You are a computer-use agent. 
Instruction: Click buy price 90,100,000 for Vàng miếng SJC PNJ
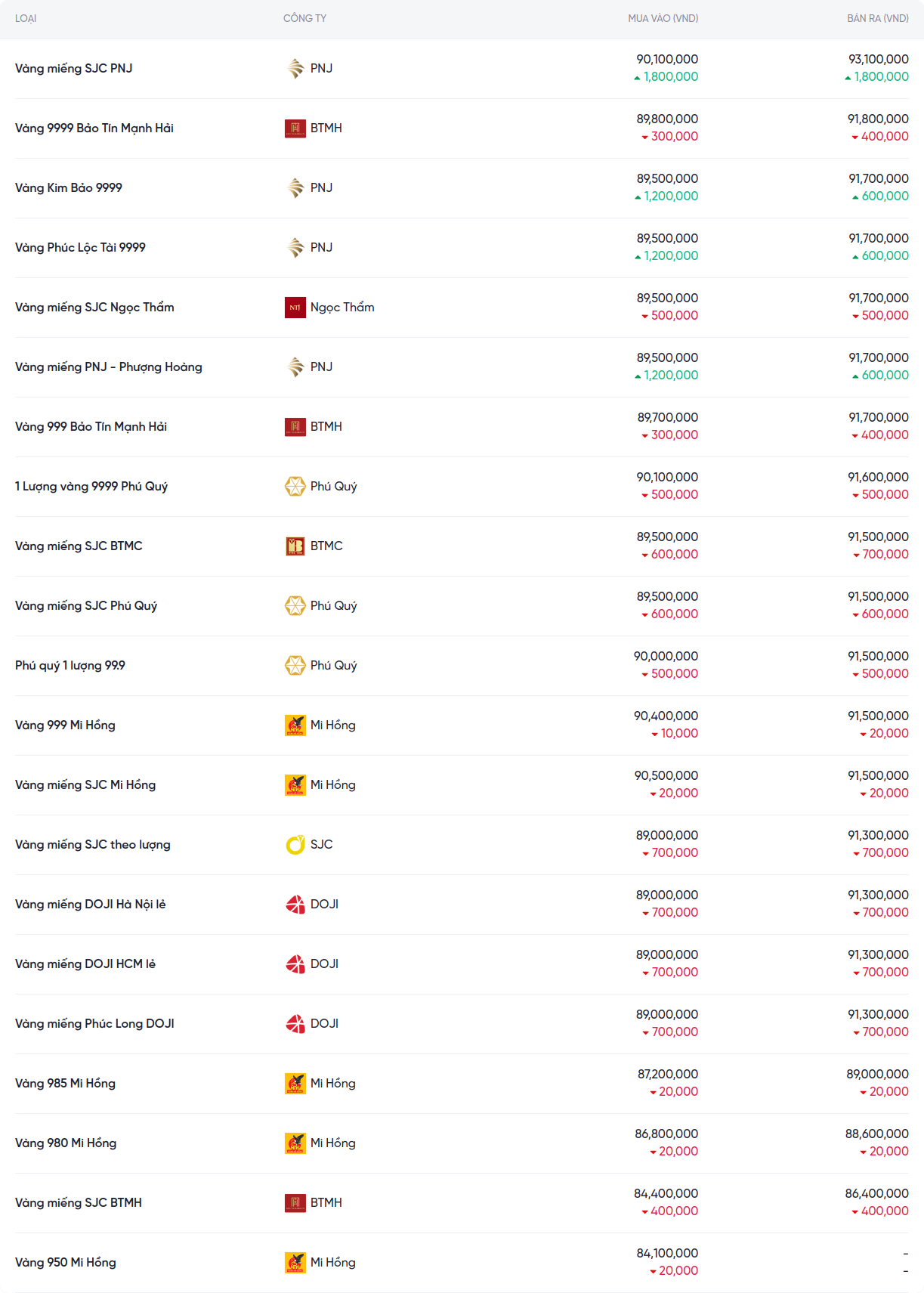pos(667,59)
